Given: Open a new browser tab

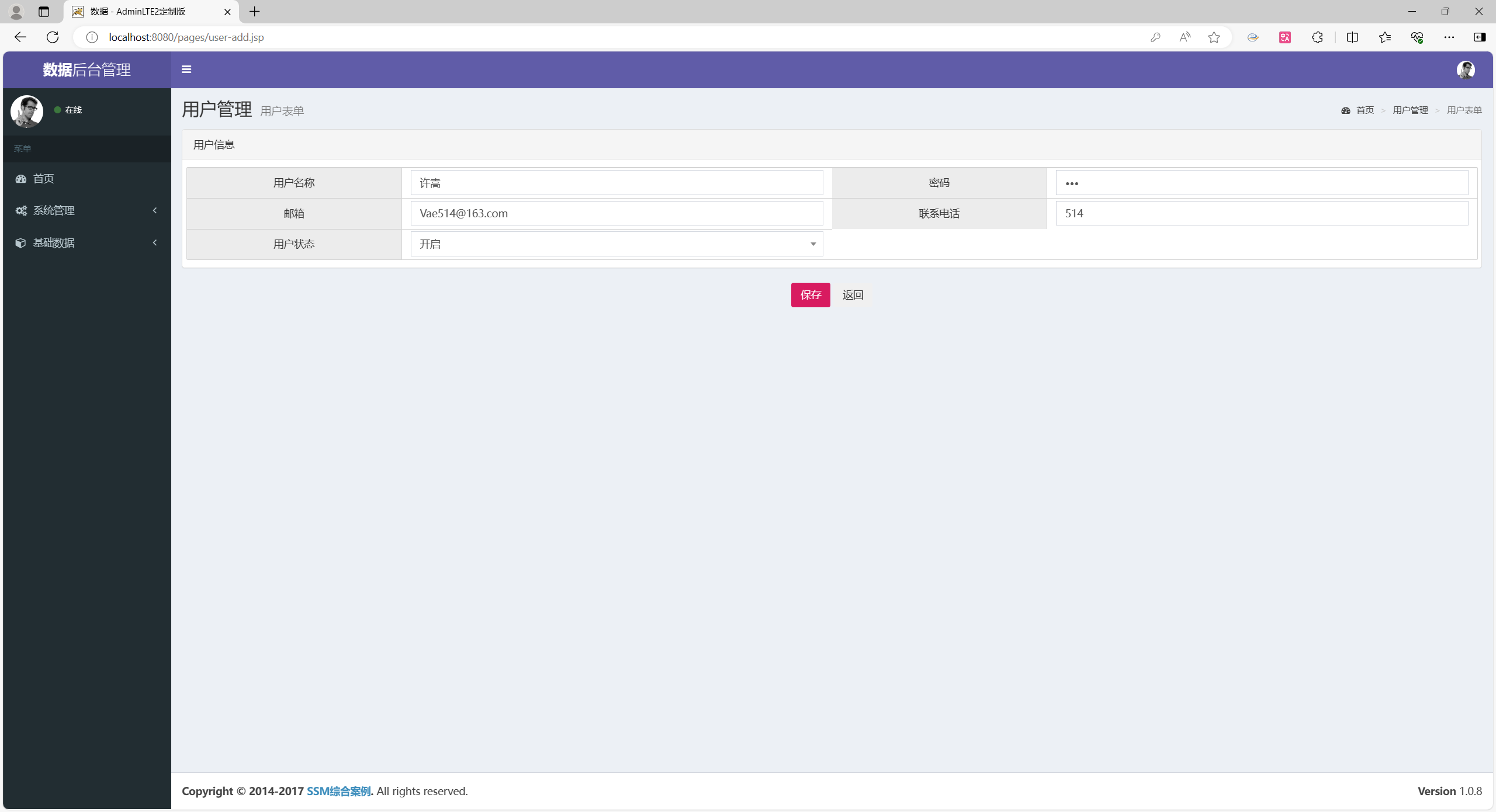Looking at the screenshot, I should coord(255,12).
